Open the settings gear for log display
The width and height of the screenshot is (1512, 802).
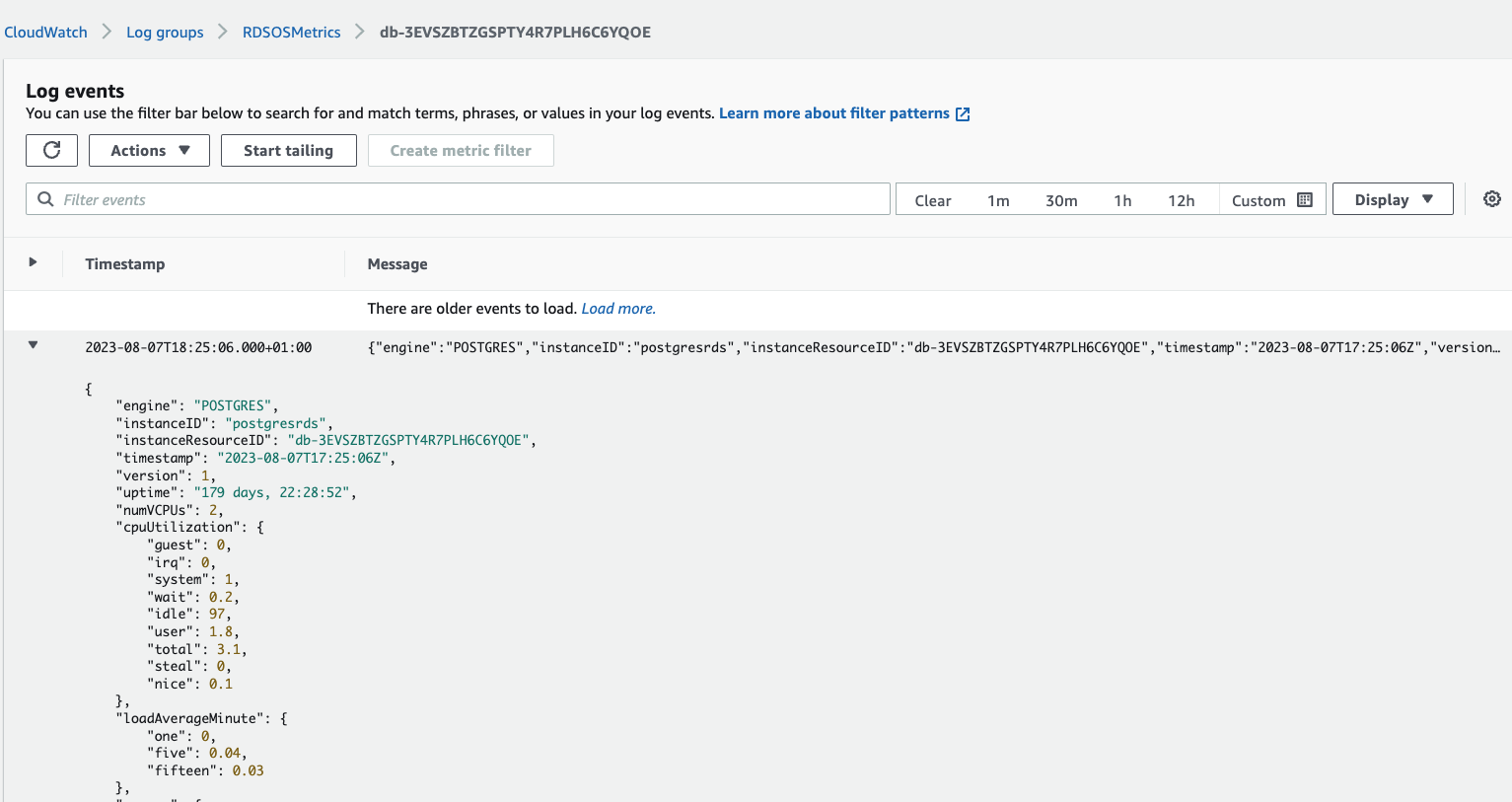[x=1492, y=199]
